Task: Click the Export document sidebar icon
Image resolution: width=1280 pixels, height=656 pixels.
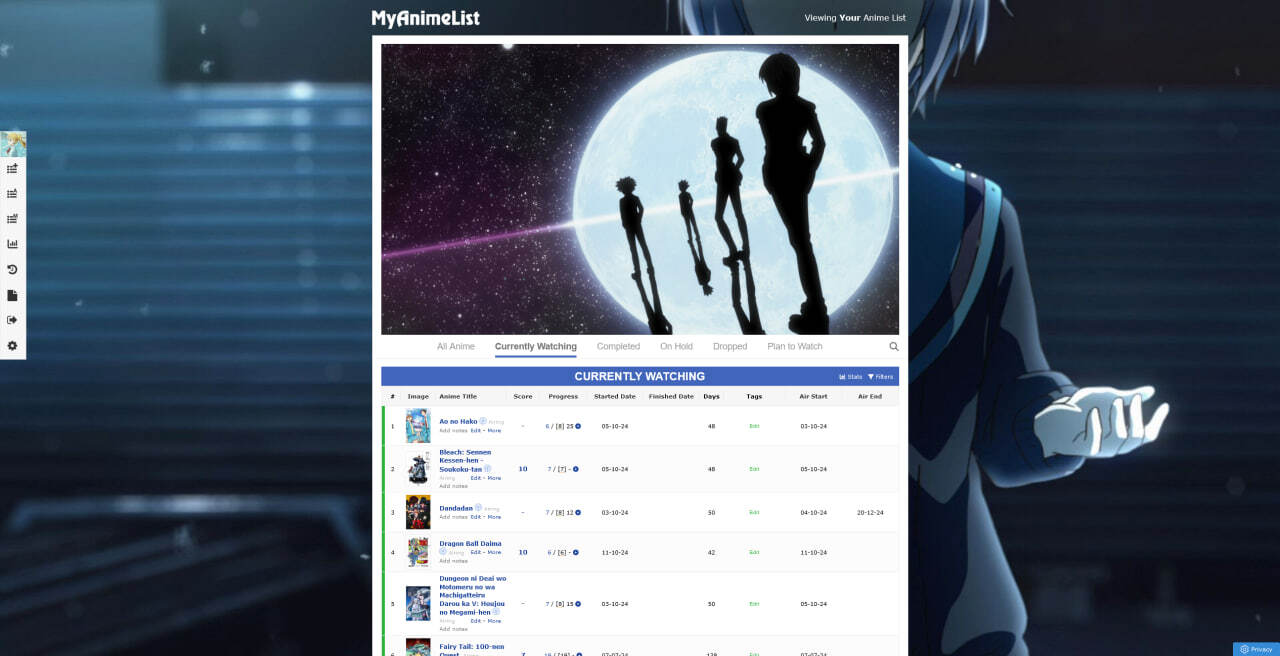Action: [13, 295]
